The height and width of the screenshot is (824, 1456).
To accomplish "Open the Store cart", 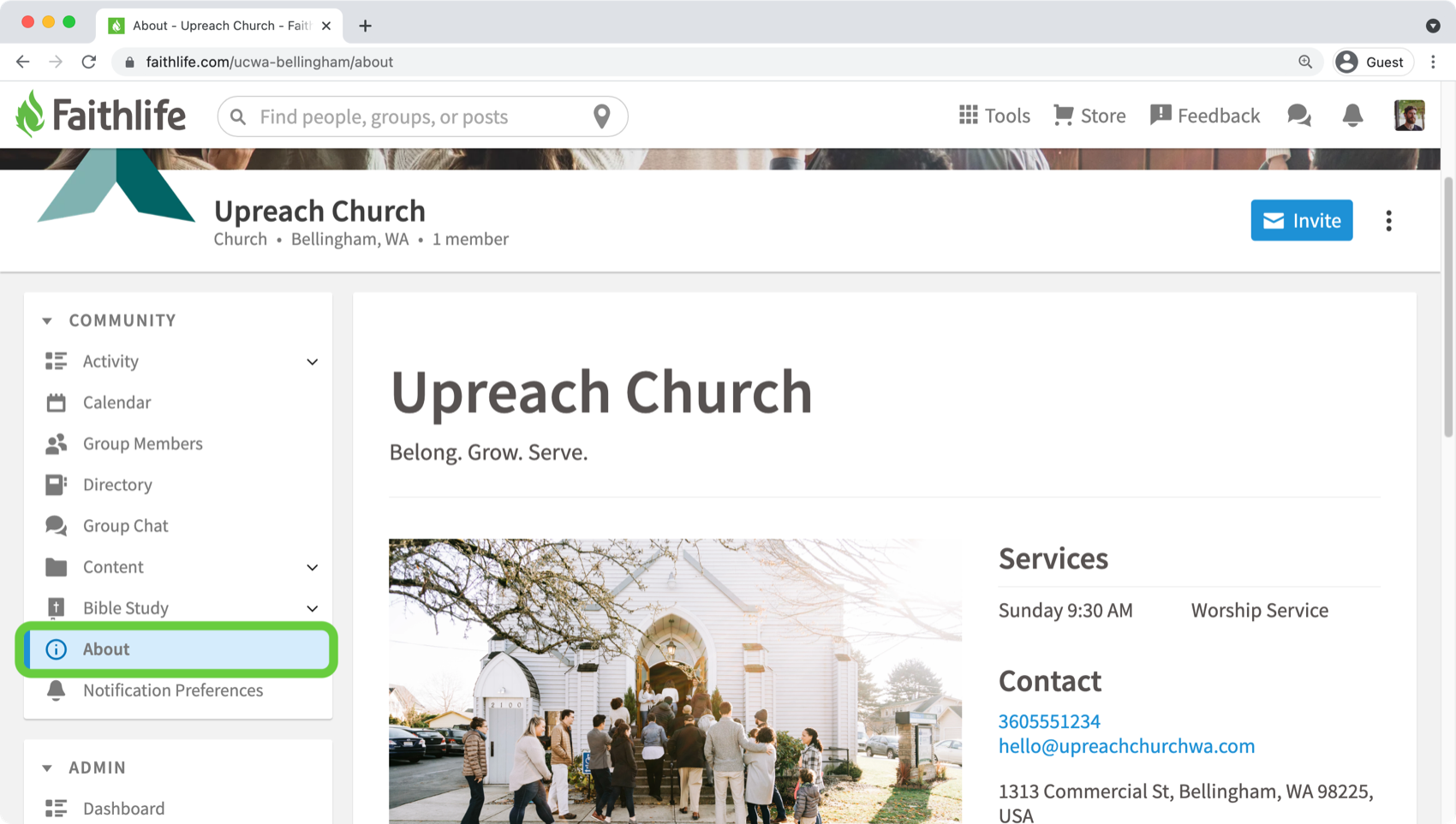I will [x=1089, y=116].
